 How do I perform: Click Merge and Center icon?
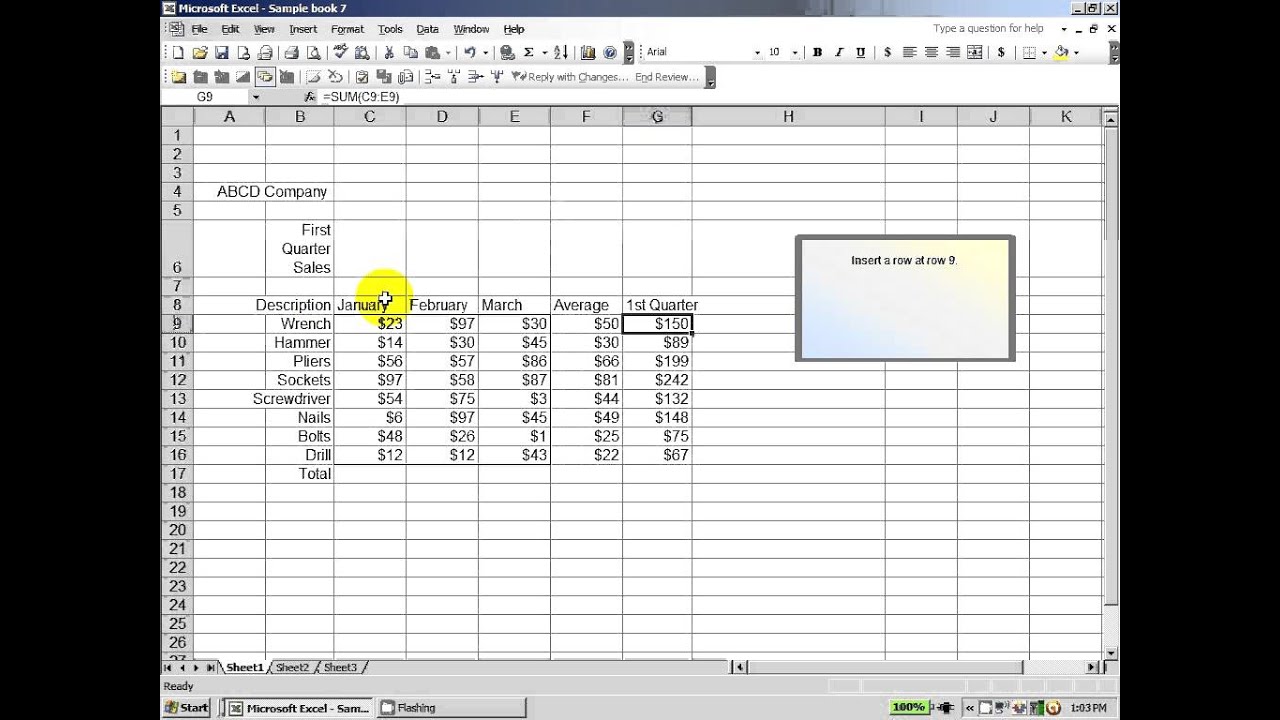975,52
